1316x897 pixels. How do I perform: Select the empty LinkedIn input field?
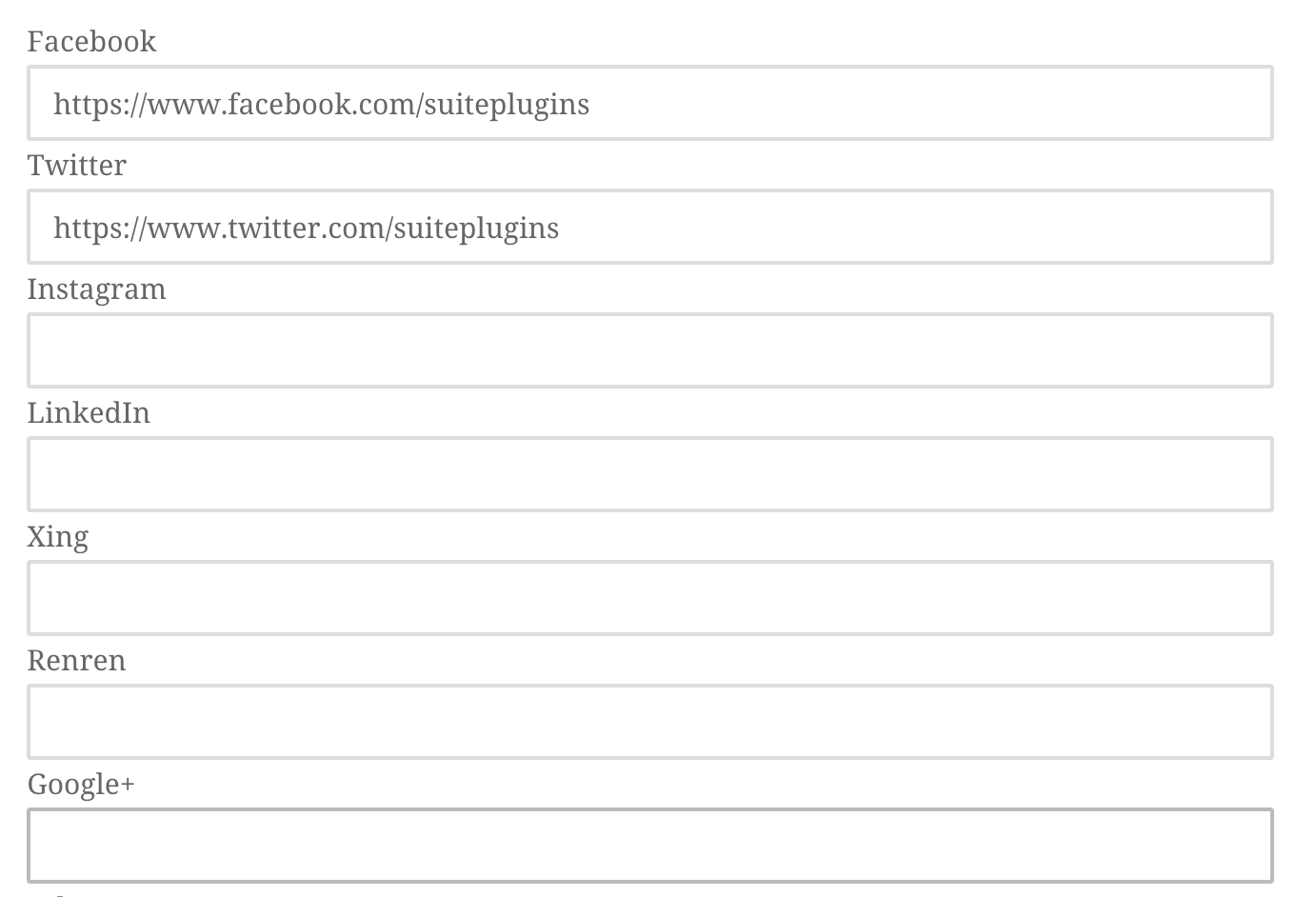(x=650, y=474)
